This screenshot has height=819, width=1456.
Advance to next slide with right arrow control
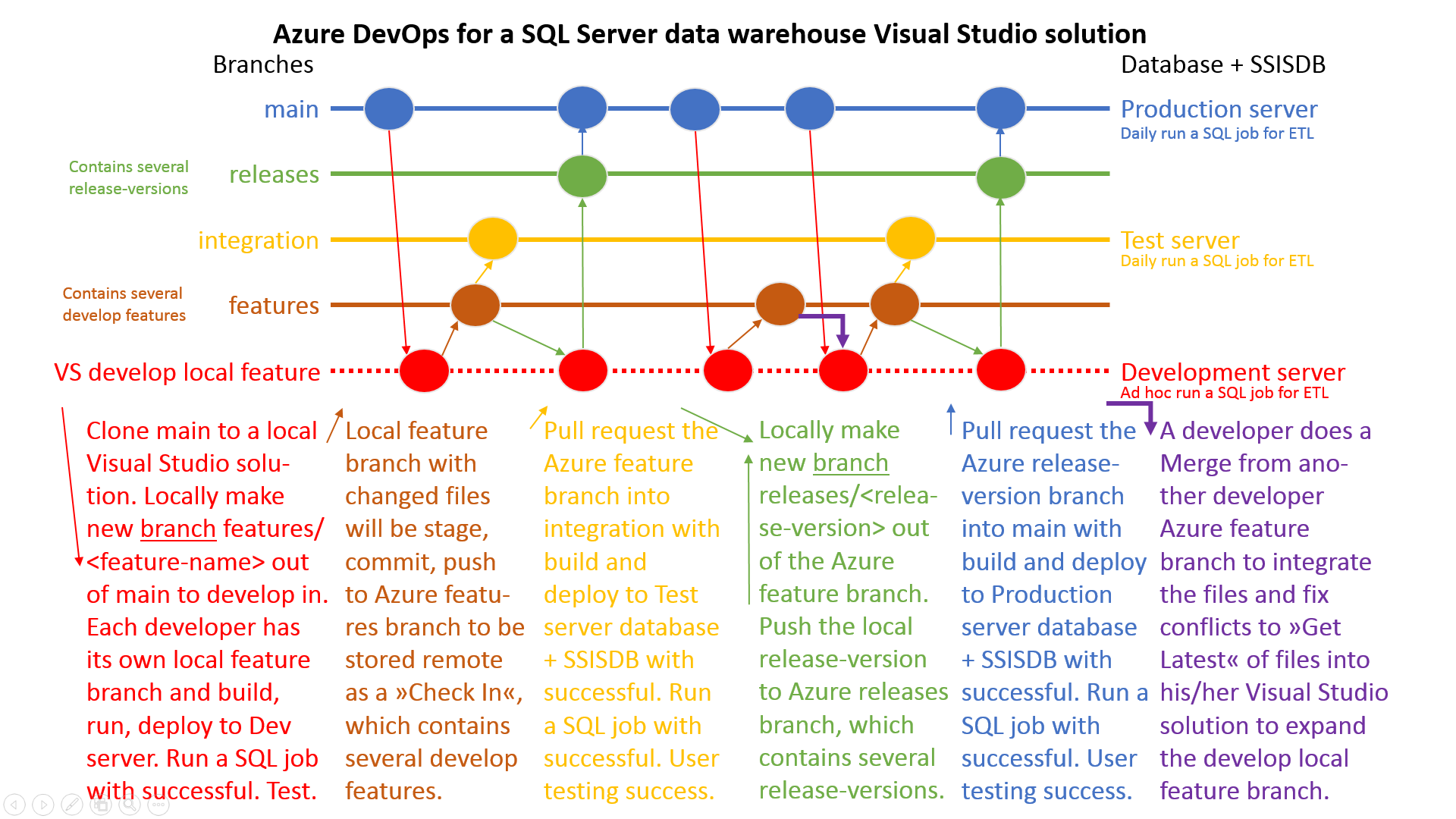point(43,805)
